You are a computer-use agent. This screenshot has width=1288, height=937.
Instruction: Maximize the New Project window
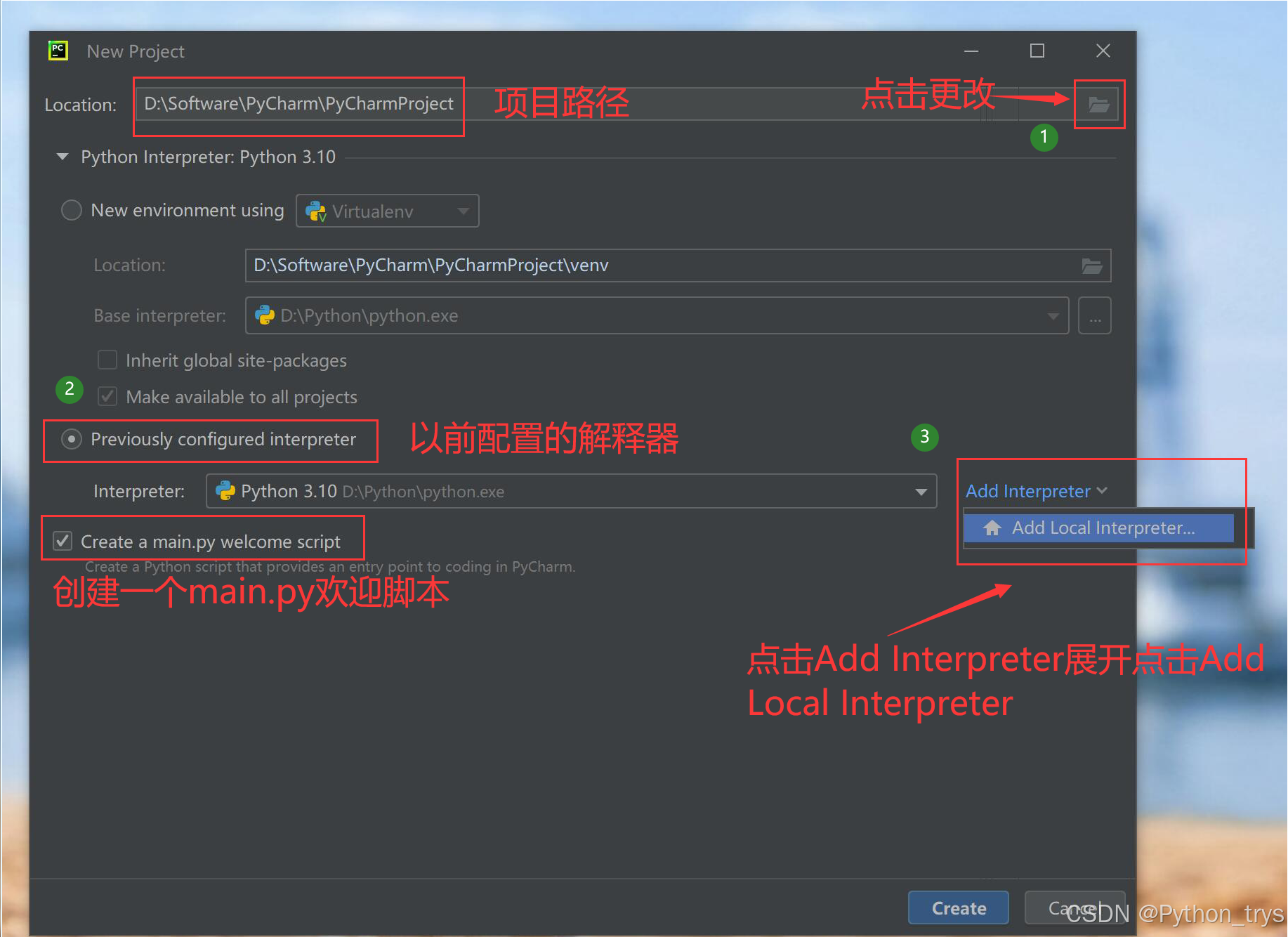coord(1037,51)
